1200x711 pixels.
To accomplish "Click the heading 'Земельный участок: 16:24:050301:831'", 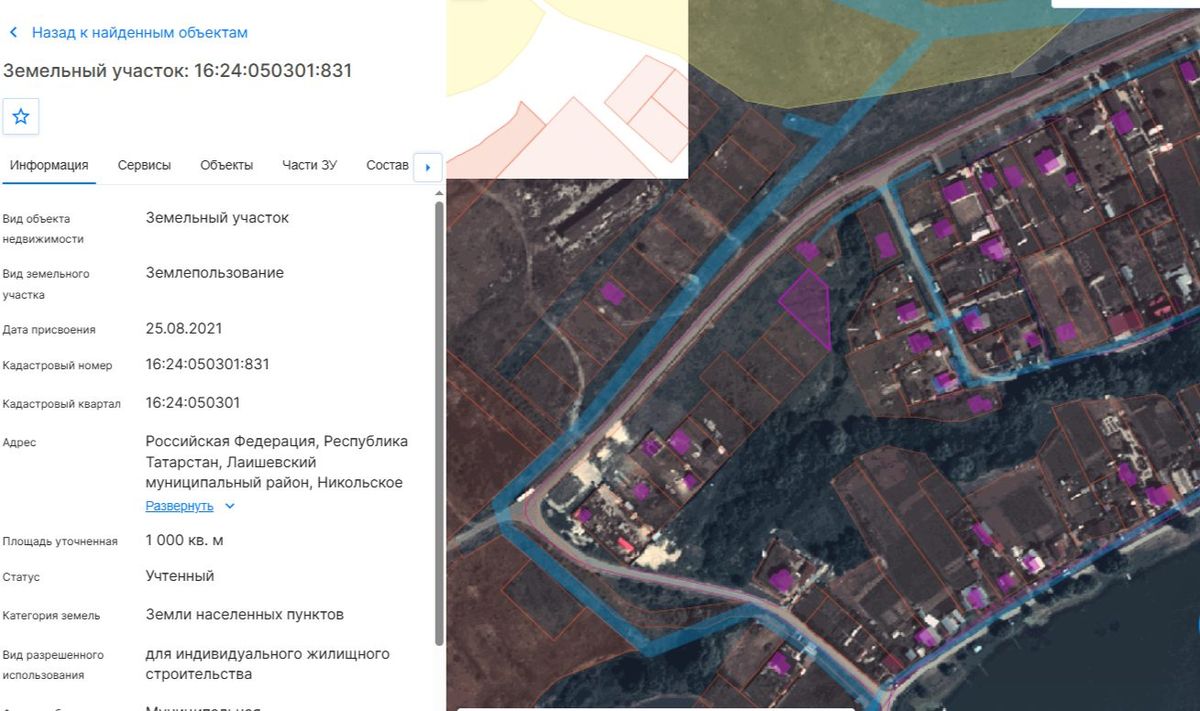I will coord(178,71).
